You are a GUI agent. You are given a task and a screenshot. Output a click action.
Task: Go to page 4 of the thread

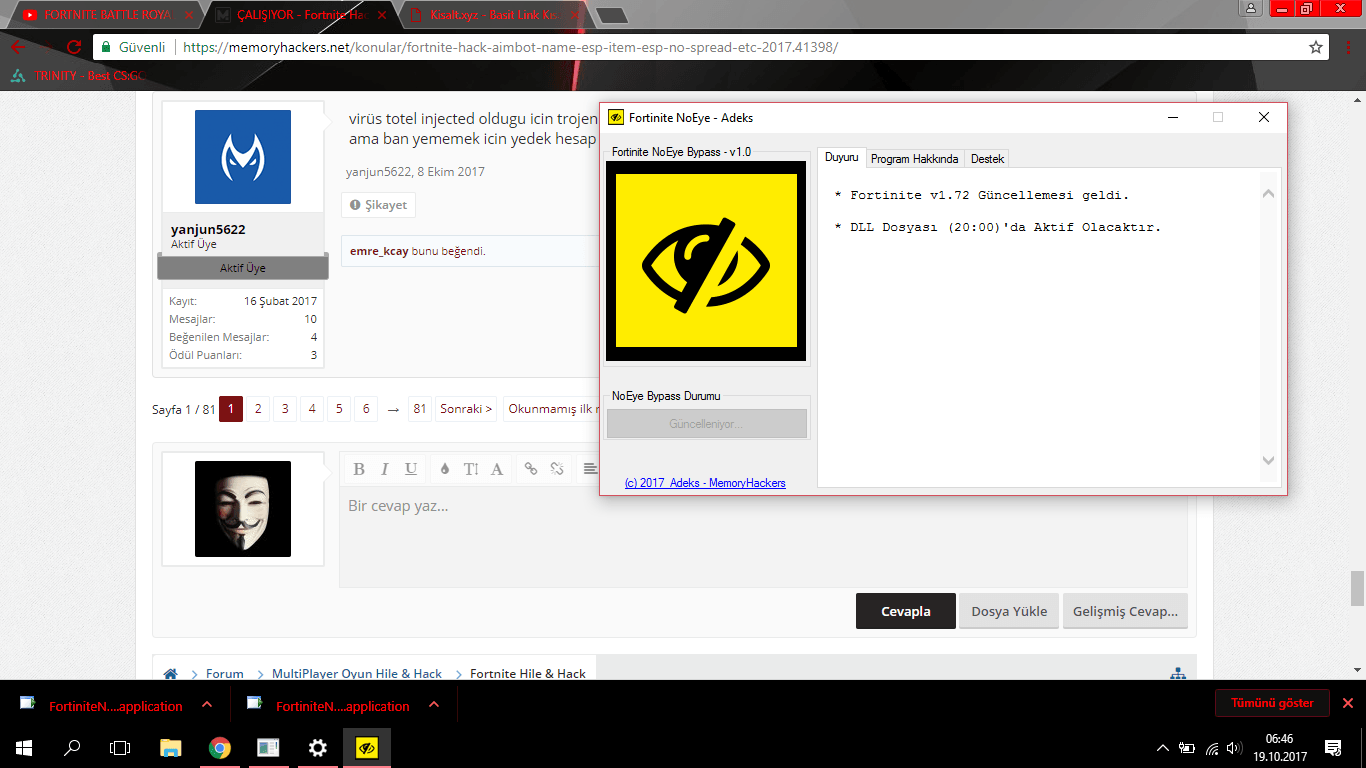312,409
